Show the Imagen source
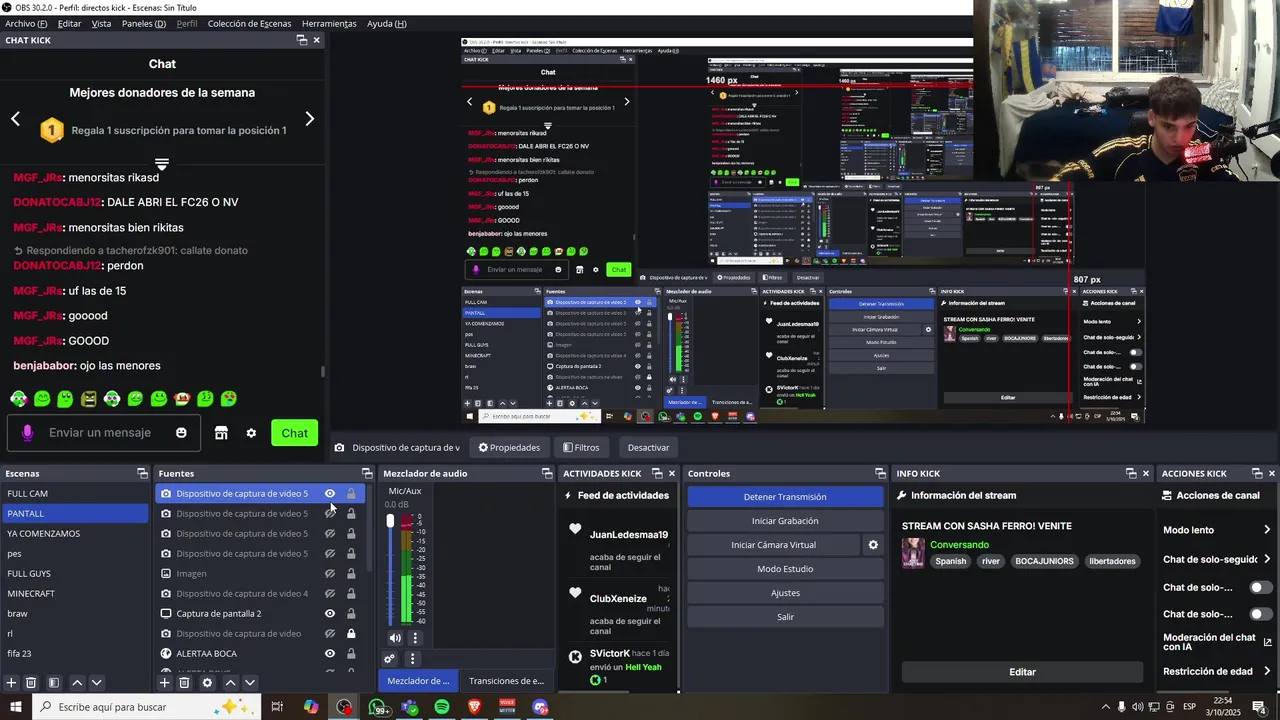 click(x=330, y=573)
